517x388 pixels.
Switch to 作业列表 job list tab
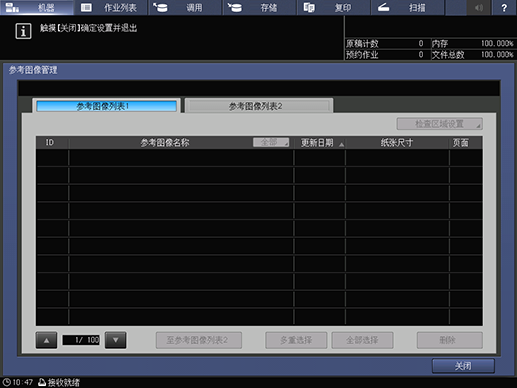[111, 7]
